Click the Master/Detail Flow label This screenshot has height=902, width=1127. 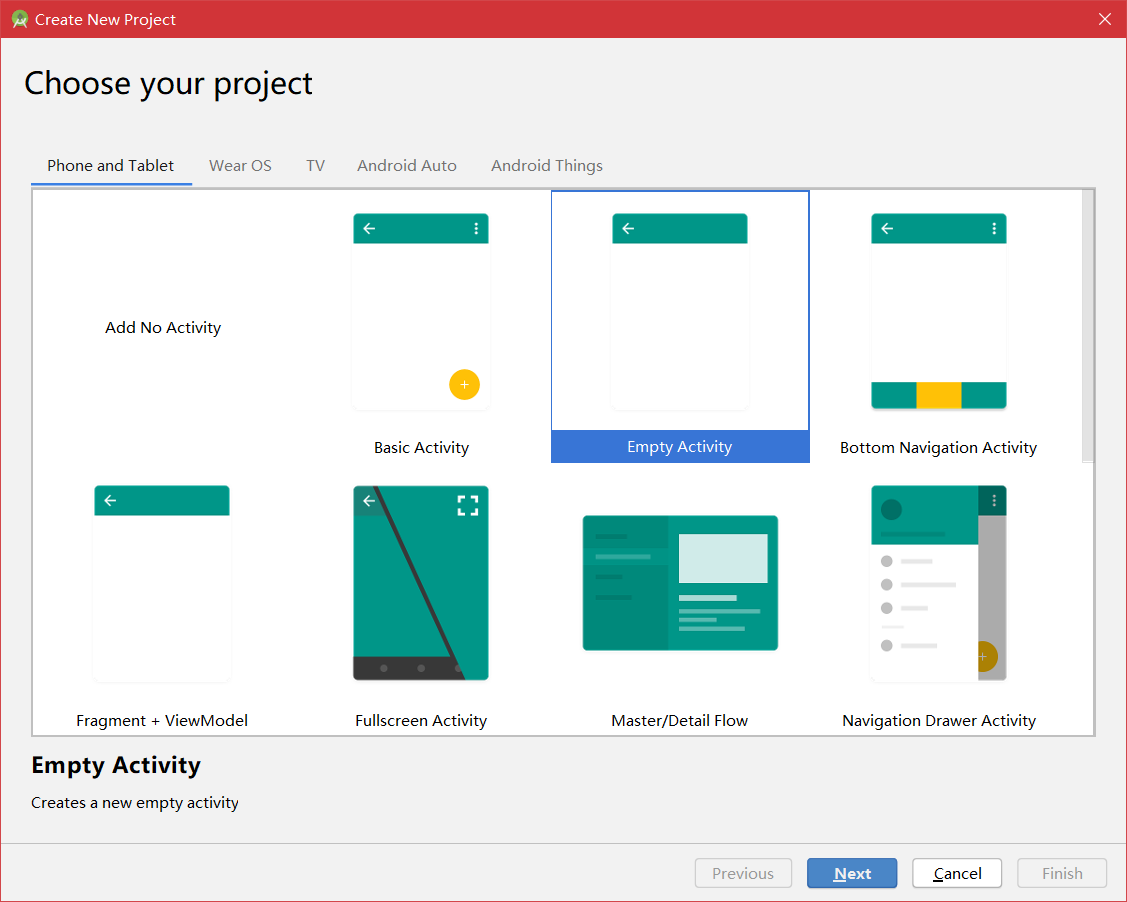coord(680,721)
